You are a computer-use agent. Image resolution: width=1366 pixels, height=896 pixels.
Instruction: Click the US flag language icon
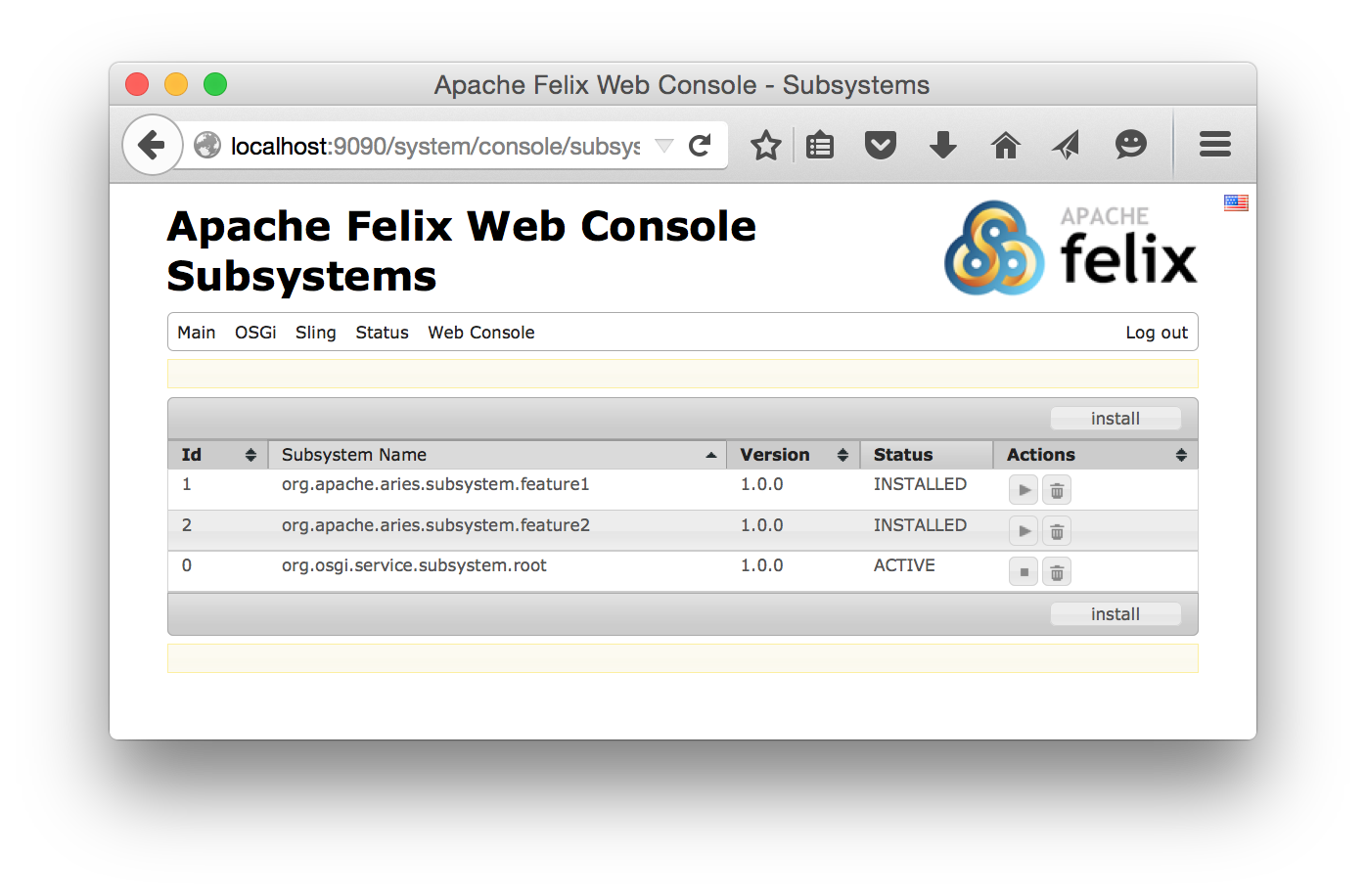pos(1236,202)
